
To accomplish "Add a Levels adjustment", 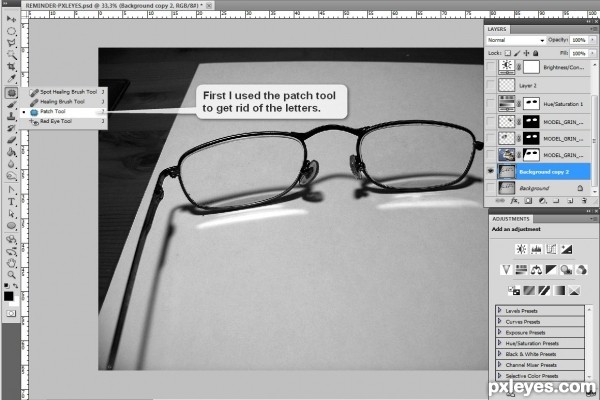I will tap(536, 249).
